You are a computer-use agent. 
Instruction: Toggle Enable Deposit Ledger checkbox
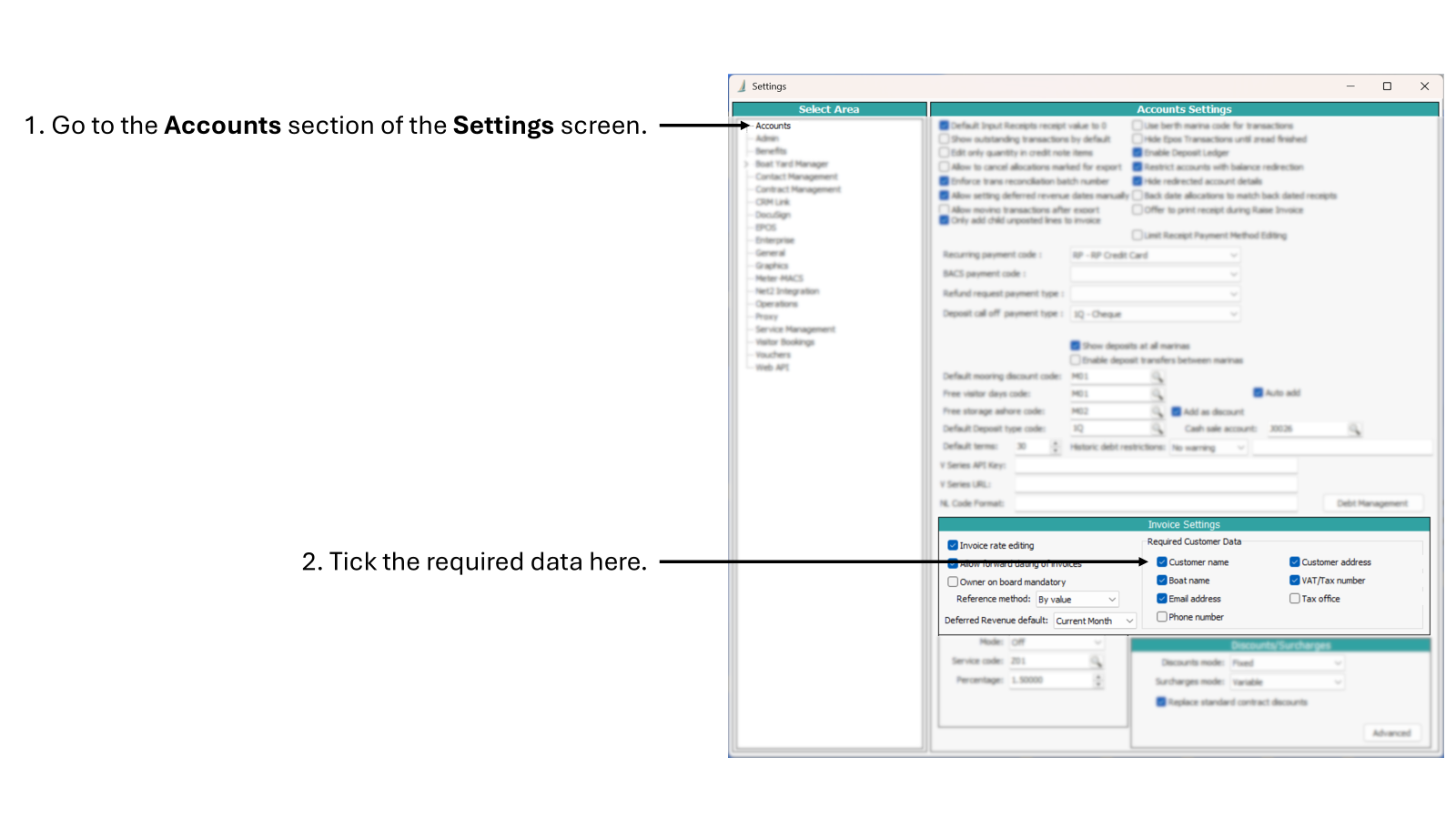pyautogui.click(x=1137, y=153)
